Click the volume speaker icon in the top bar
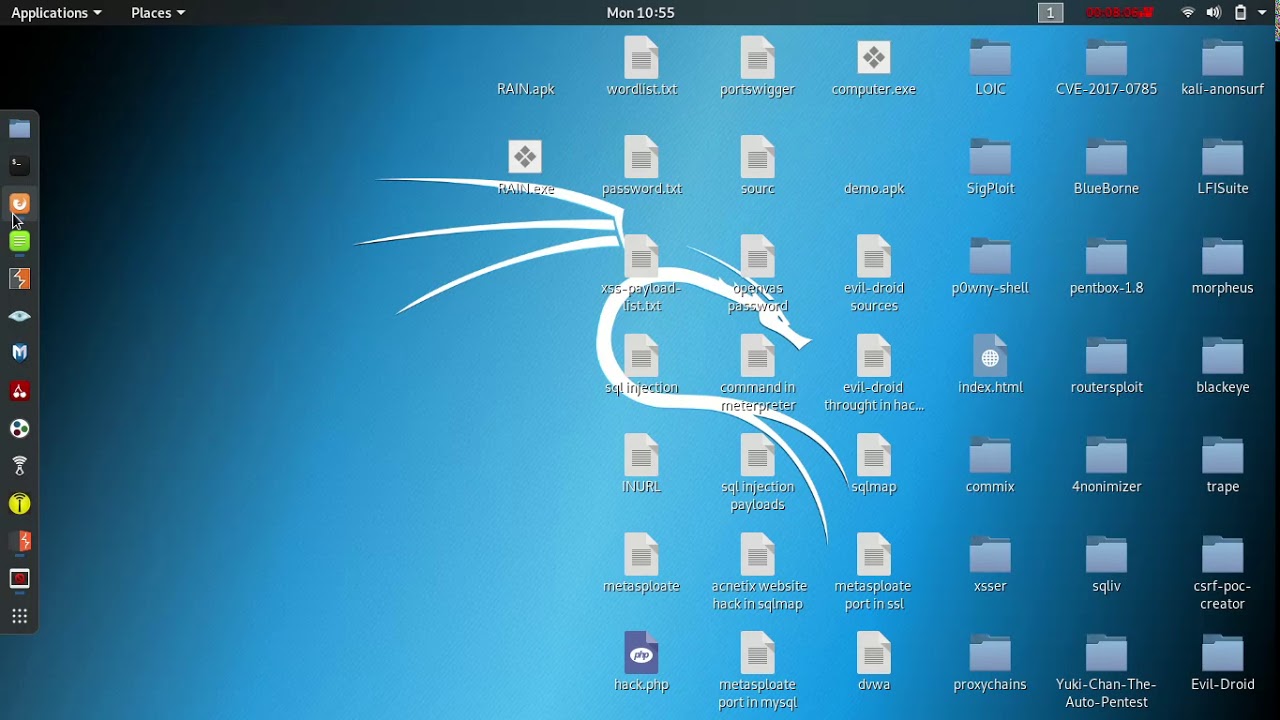 (1213, 13)
